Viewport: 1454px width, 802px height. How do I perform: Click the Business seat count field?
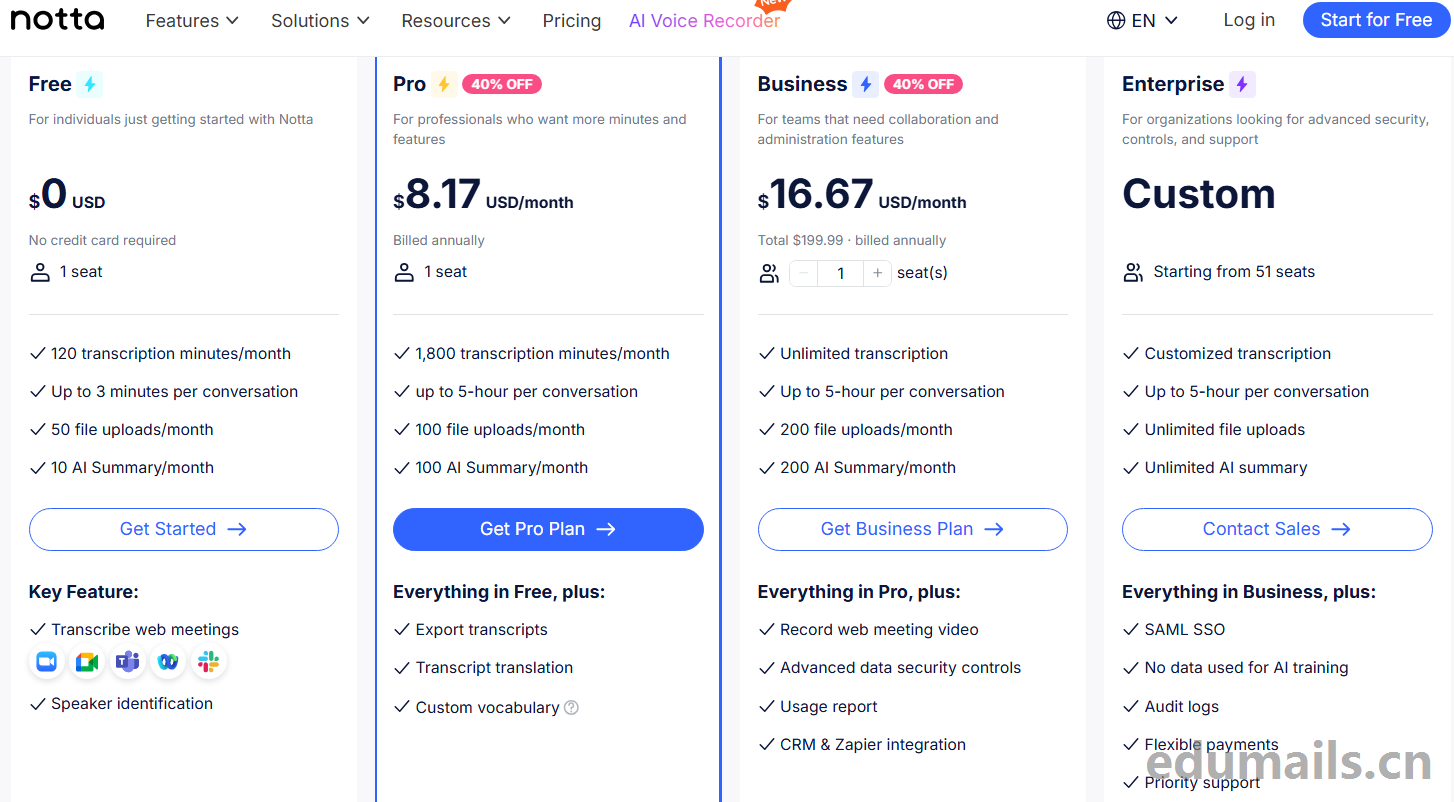click(840, 273)
